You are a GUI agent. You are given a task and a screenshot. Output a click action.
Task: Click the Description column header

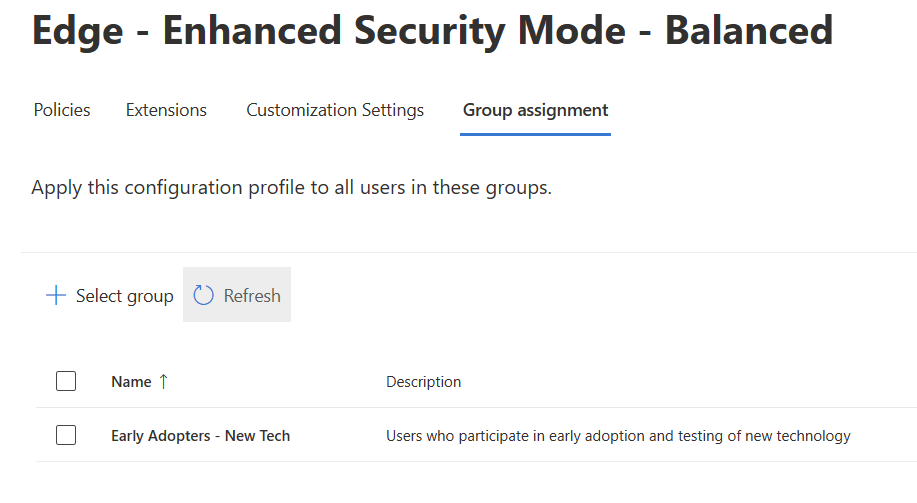[x=423, y=381]
